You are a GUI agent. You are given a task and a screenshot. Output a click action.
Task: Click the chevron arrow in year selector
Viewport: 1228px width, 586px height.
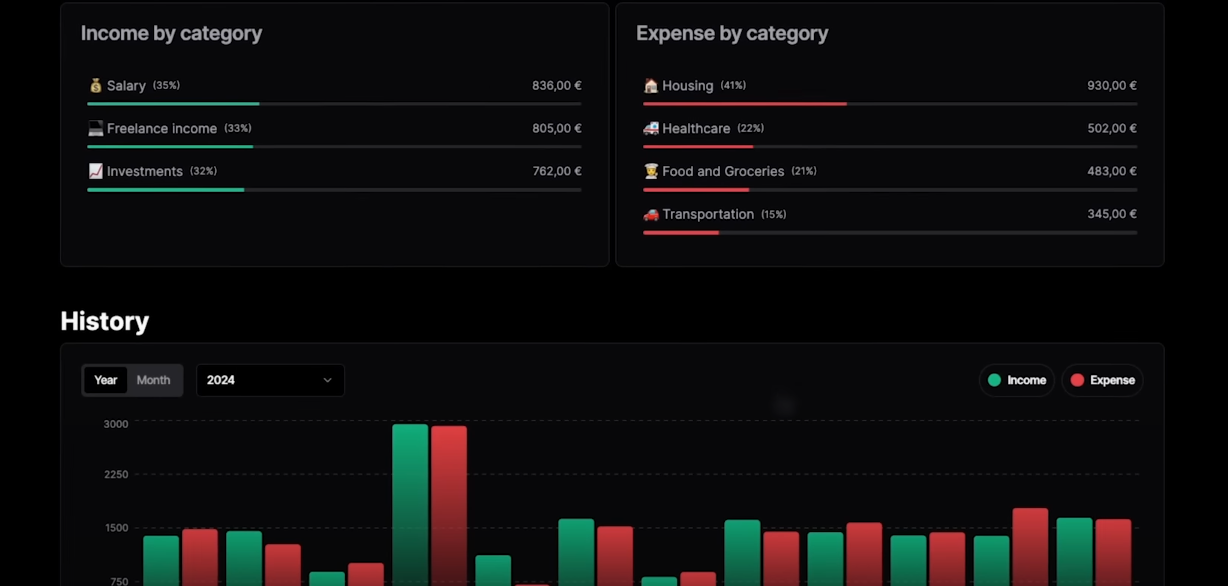[327, 380]
